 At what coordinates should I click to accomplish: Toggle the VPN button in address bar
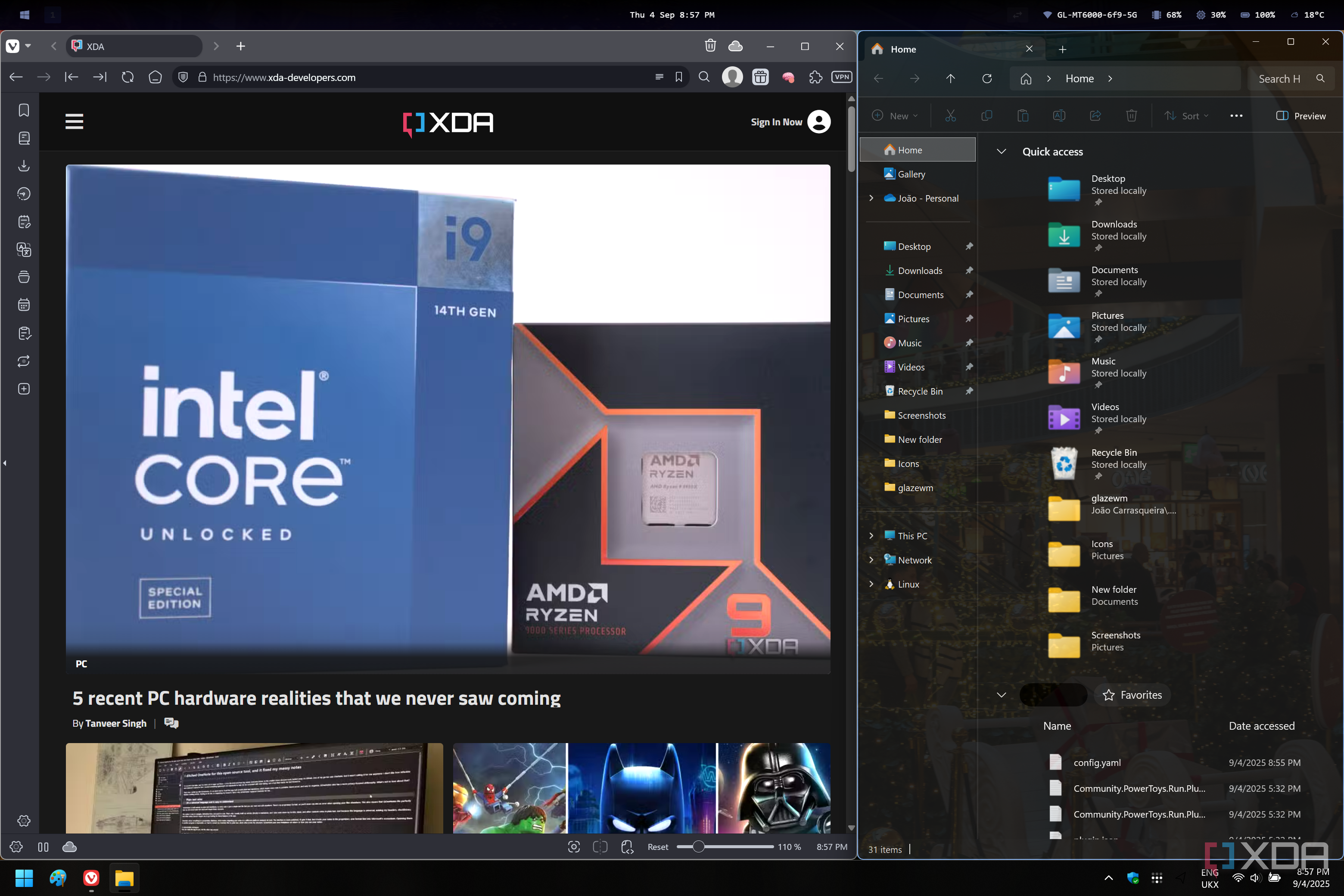coord(842,77)
